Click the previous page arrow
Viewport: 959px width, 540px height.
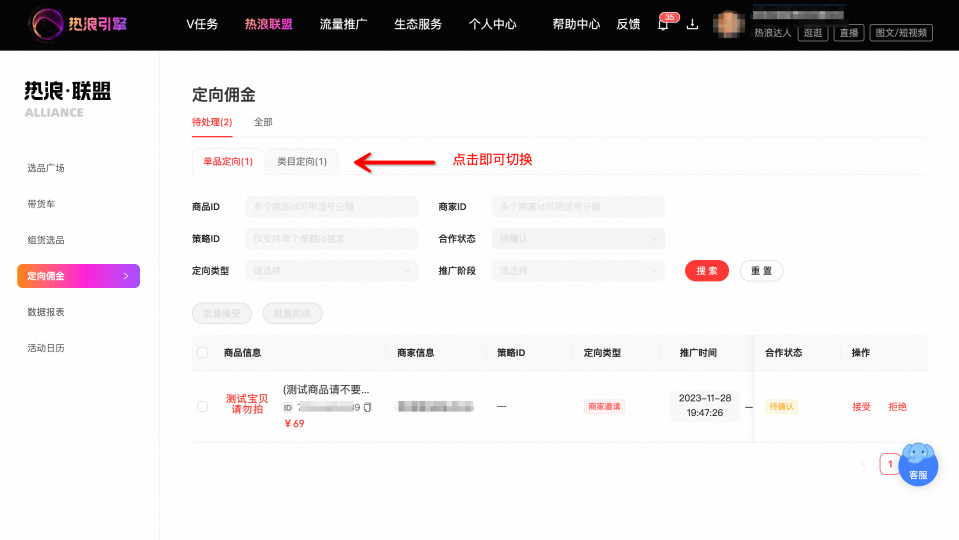tap(864, 464)
